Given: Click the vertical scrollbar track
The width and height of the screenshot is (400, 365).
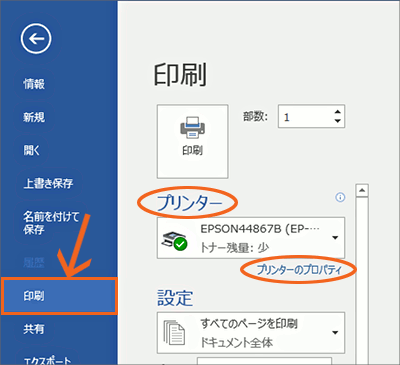Looking at the screenshot, I should [362, 280].
